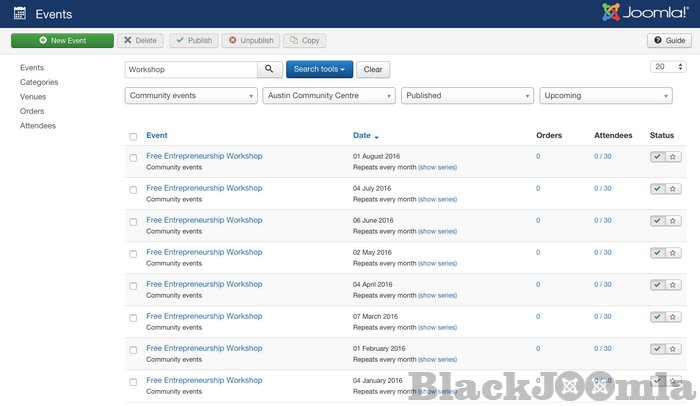Click show series link for 04 April 2016
This screenshot has width=700, height=406.
437,295
